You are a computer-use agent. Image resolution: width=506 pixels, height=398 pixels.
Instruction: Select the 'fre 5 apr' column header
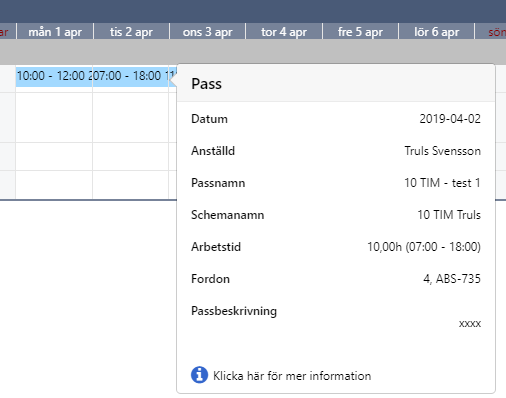[x=360, y=32]
